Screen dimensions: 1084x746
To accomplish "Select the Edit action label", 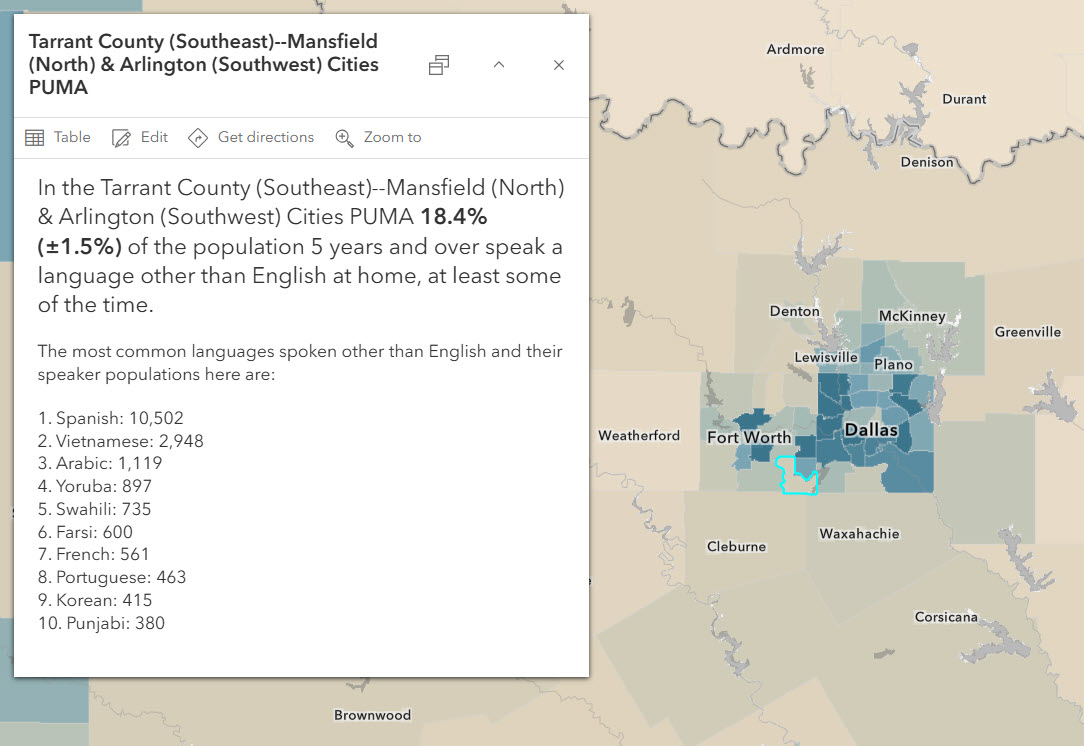I will tap(154, 137).
